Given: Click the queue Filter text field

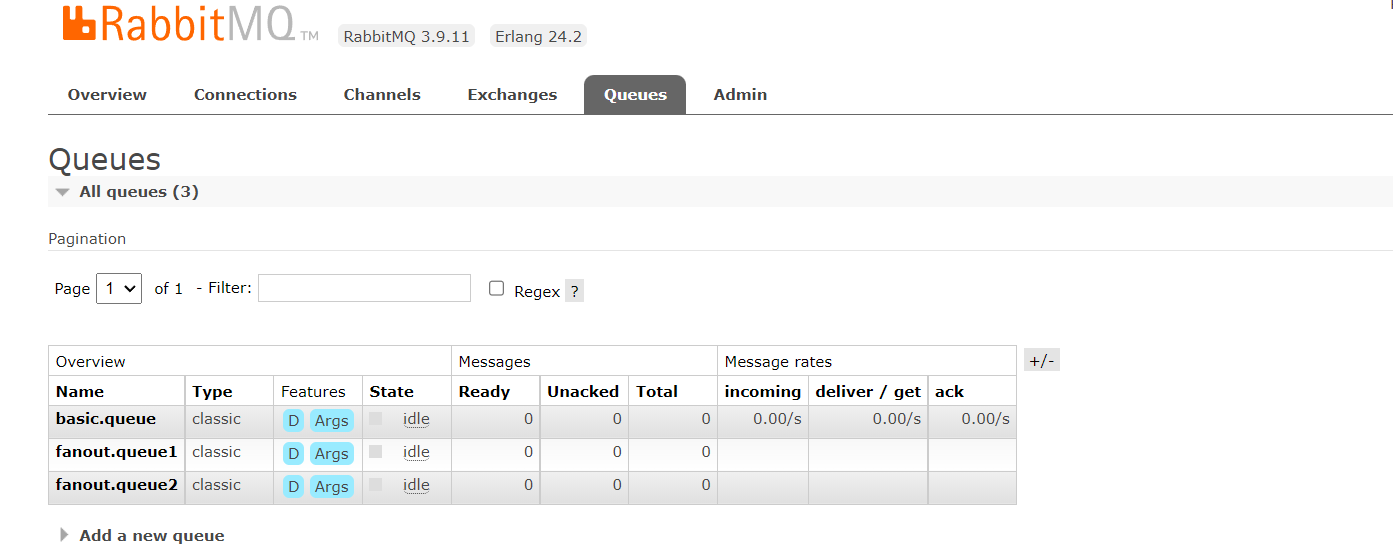Looking at the screenshot, I should tap(364, 289).
